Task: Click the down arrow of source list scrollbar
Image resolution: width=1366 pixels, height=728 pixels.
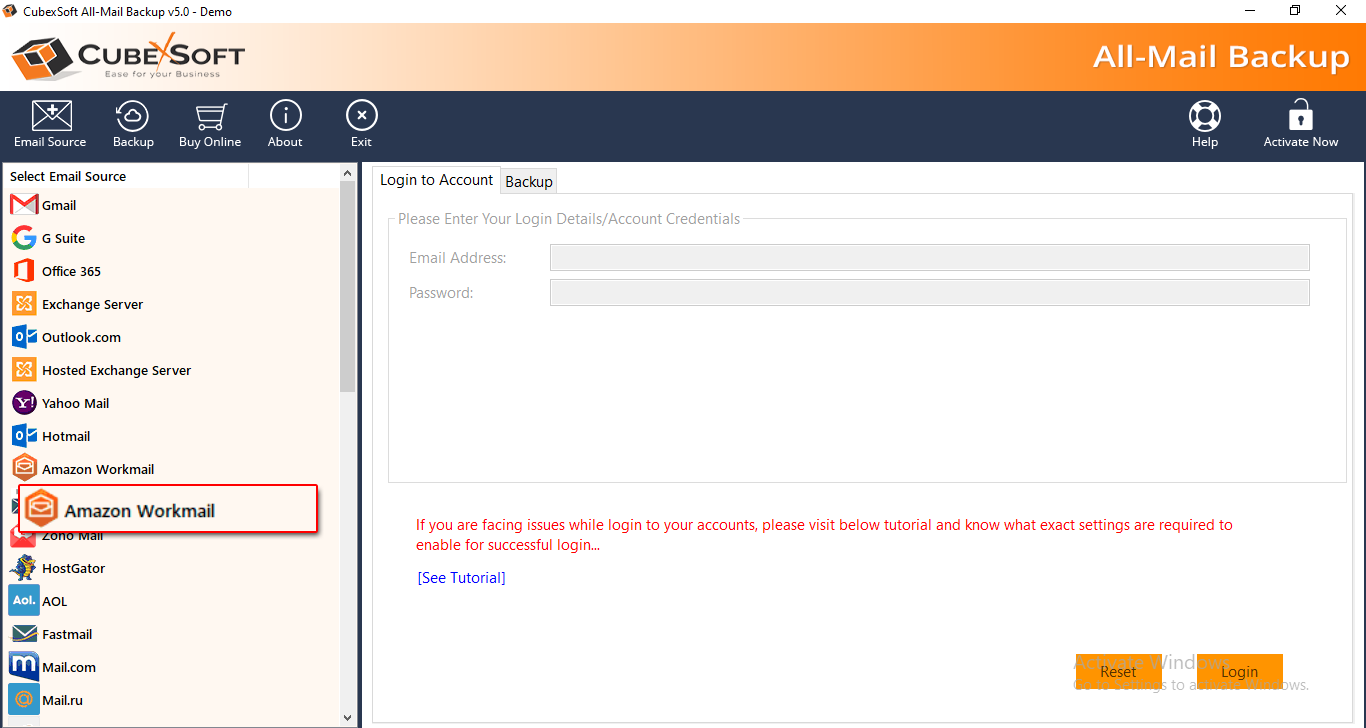Action: [x=347, y=717]
